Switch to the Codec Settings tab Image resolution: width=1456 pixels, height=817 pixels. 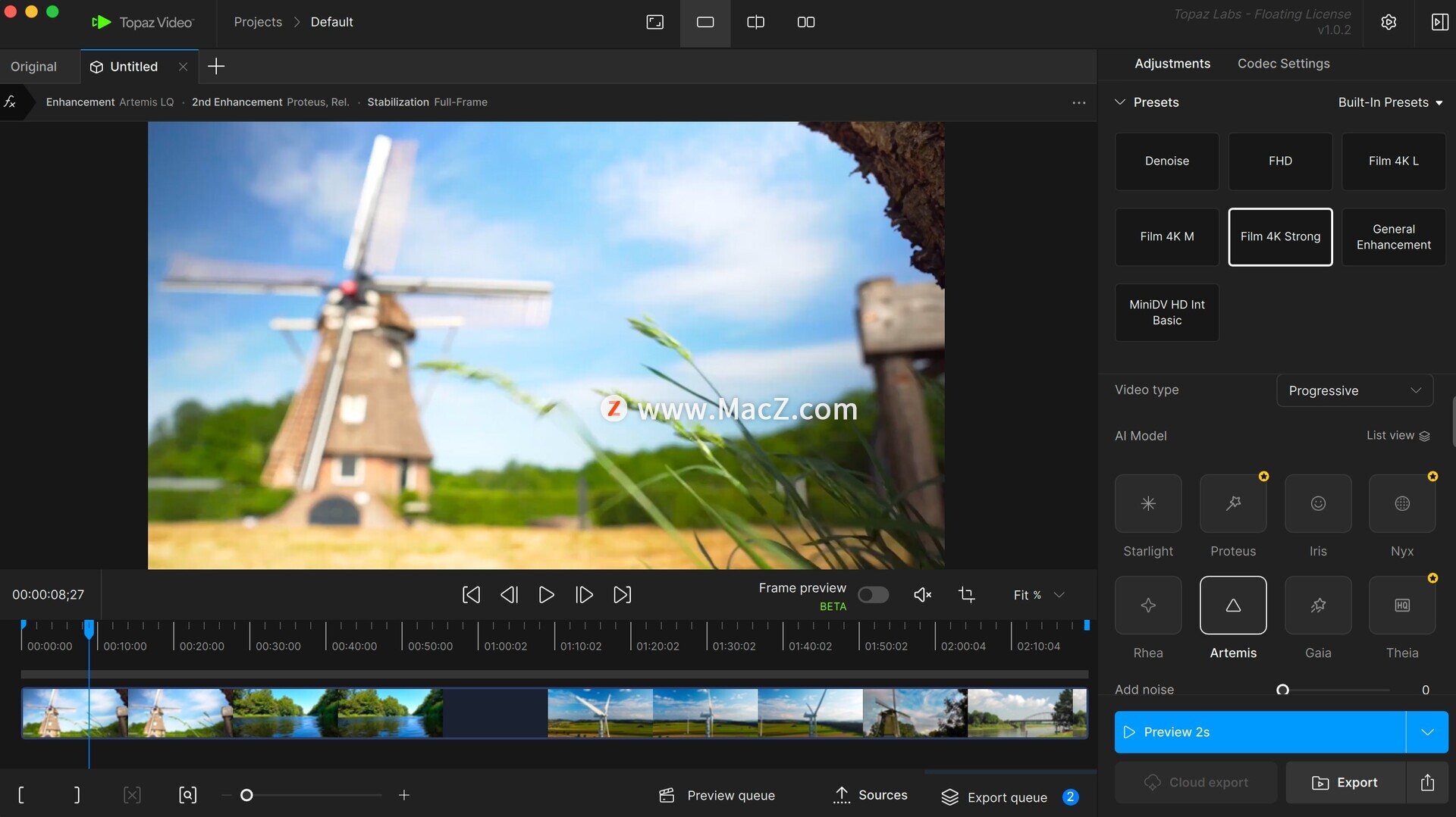point(1283,64)
